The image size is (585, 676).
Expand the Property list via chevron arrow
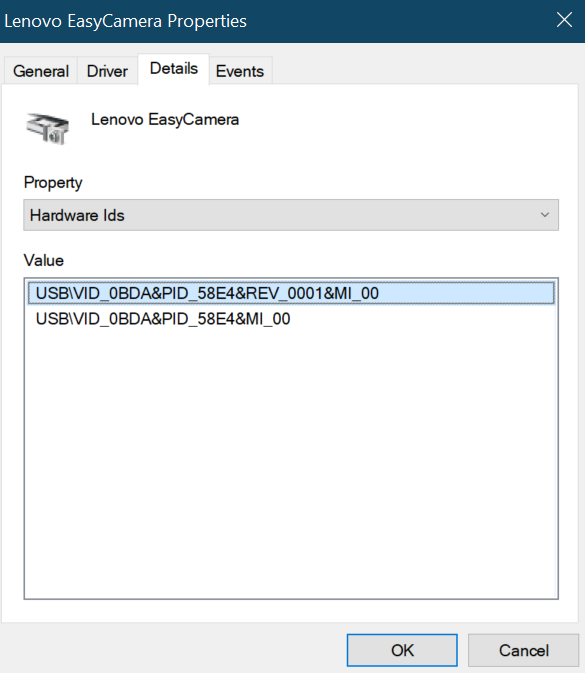pos(545,215)
